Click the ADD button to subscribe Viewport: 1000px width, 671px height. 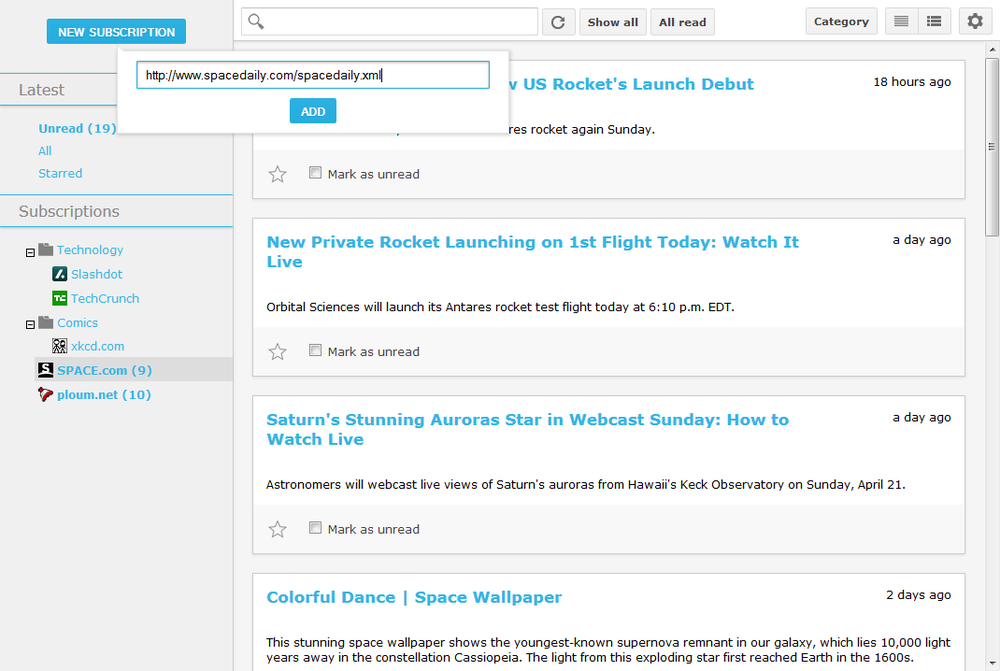312,111
